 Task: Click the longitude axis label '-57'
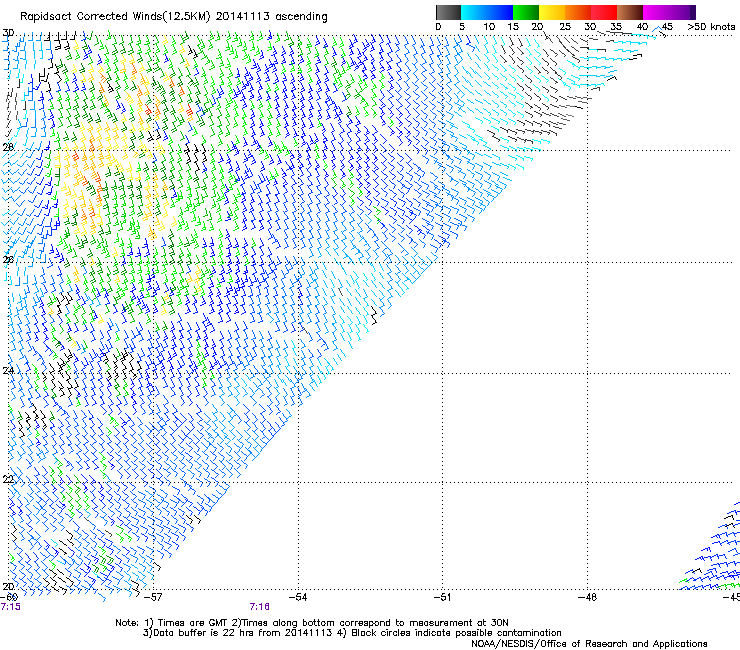[152, 597]
